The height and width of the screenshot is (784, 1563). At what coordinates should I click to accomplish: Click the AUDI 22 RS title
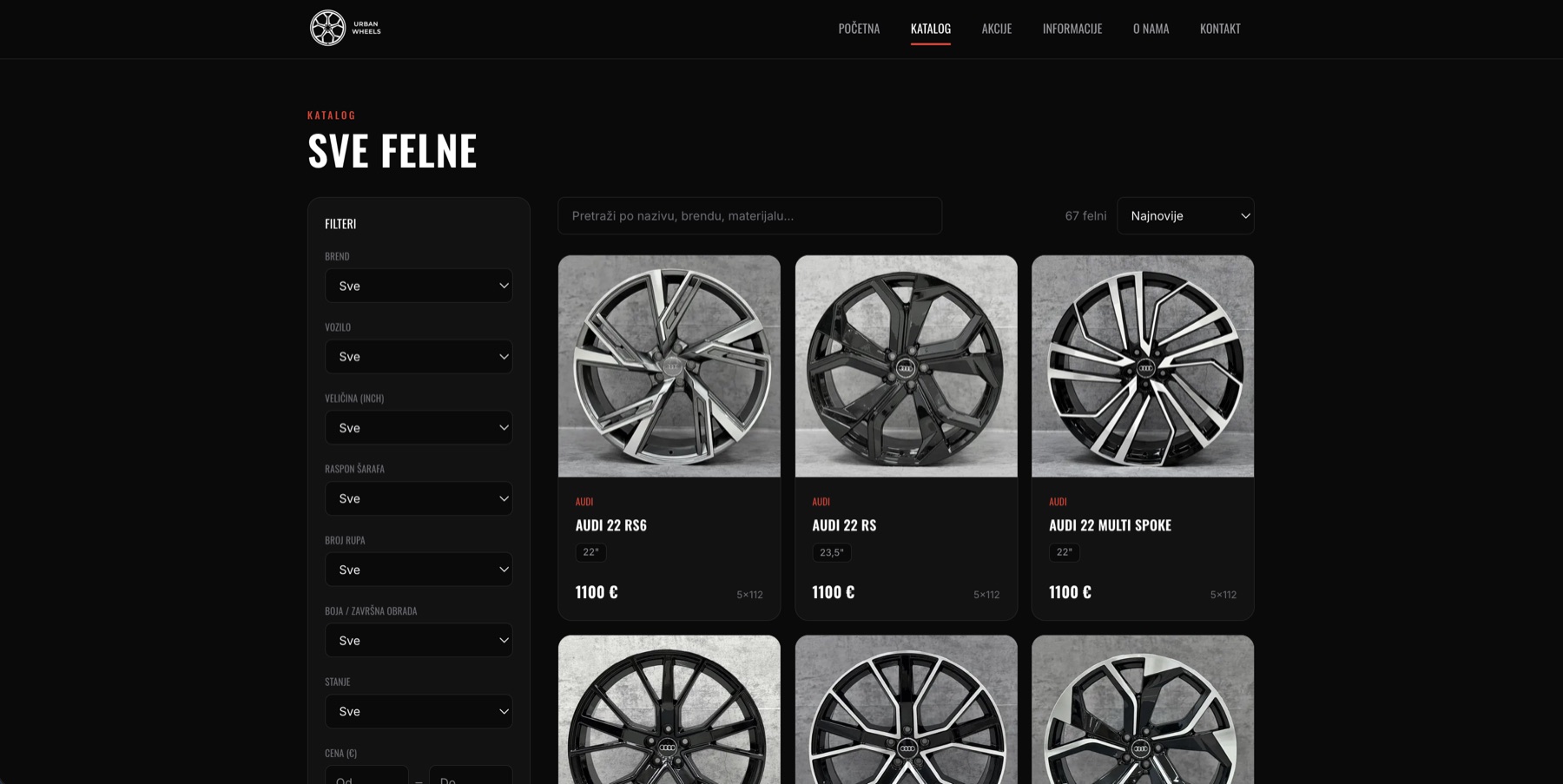pyautogui.click(x=844, y=525)
